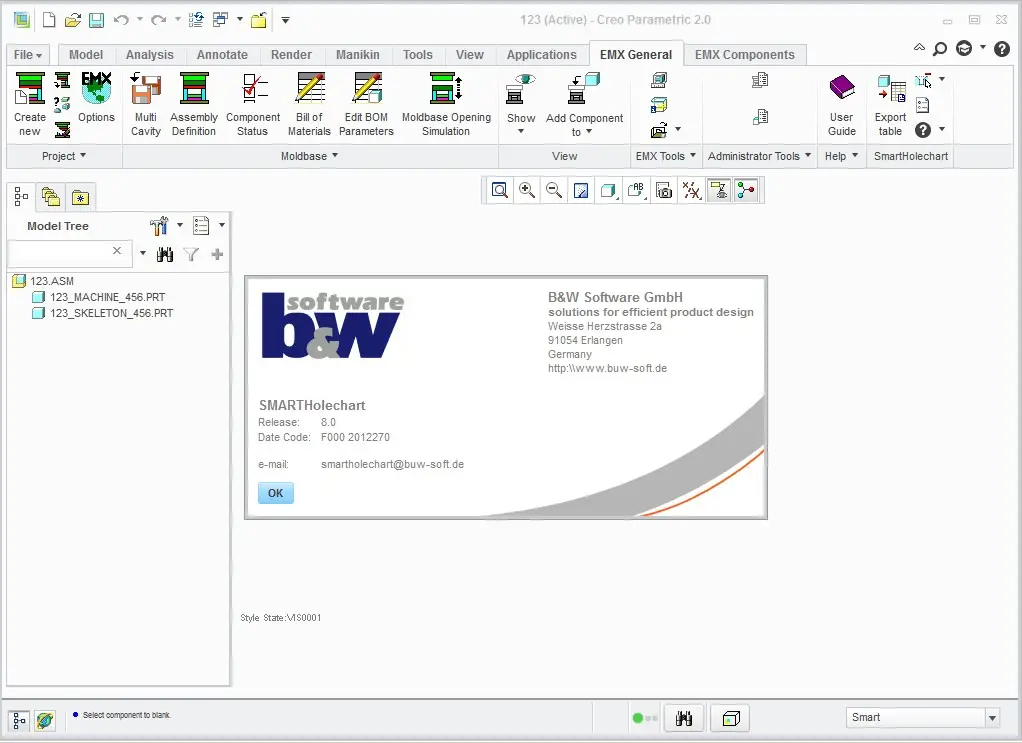Open an existing file via folder icon
This screenshot has height=743, width=1022.
[x=72, y=20]
